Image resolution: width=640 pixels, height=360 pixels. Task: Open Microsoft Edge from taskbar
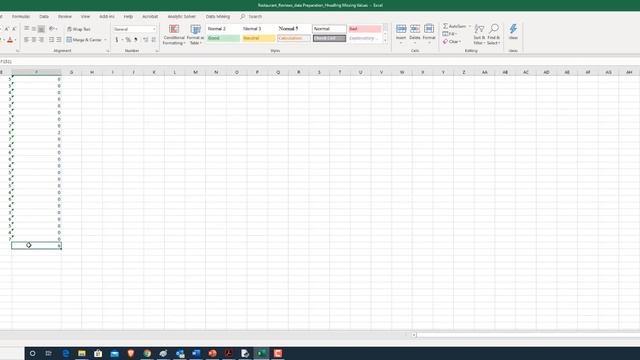pos(65,353)
